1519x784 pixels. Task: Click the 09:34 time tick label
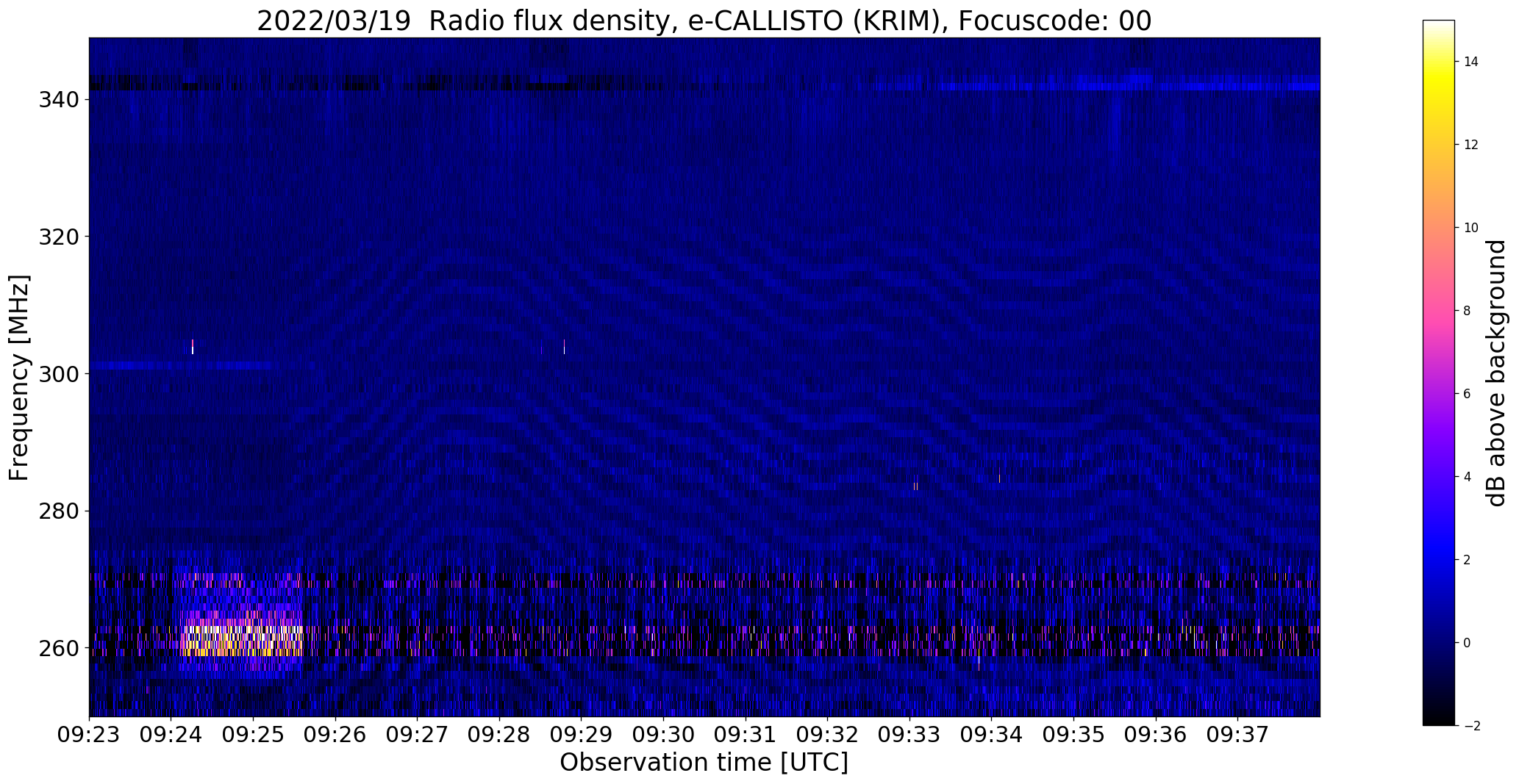tap(992, 735)
